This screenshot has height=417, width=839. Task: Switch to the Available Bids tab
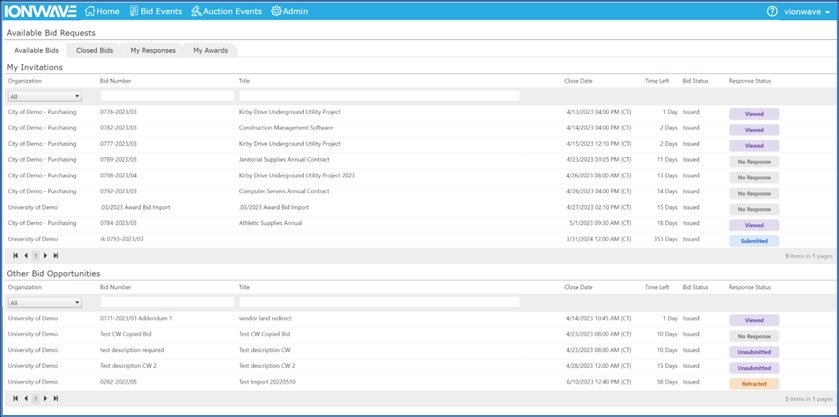[36, 50]
